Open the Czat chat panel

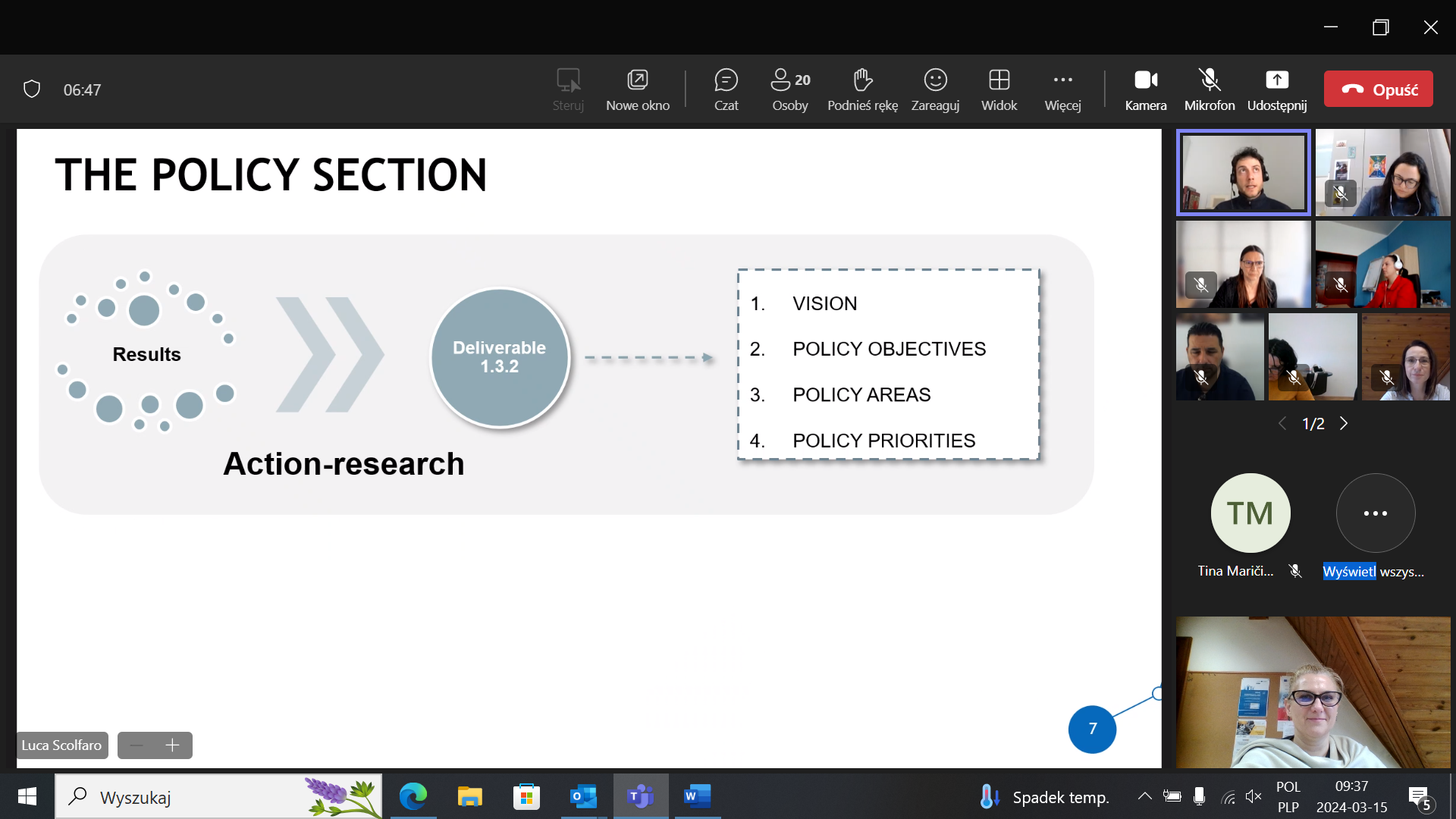point(726,89)
